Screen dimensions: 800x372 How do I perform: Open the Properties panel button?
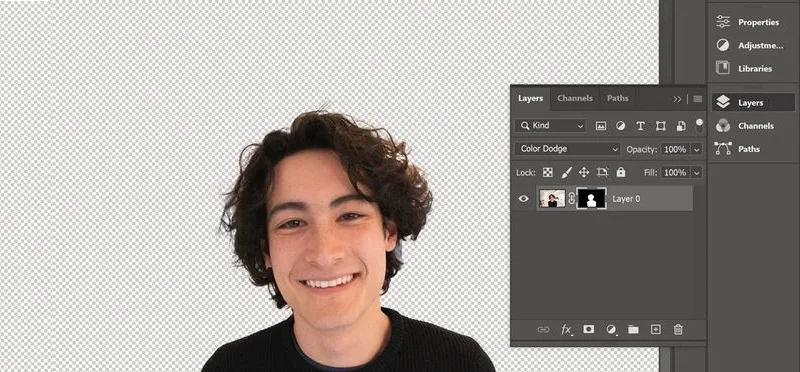pyautogui.click(x=746, y=22)
